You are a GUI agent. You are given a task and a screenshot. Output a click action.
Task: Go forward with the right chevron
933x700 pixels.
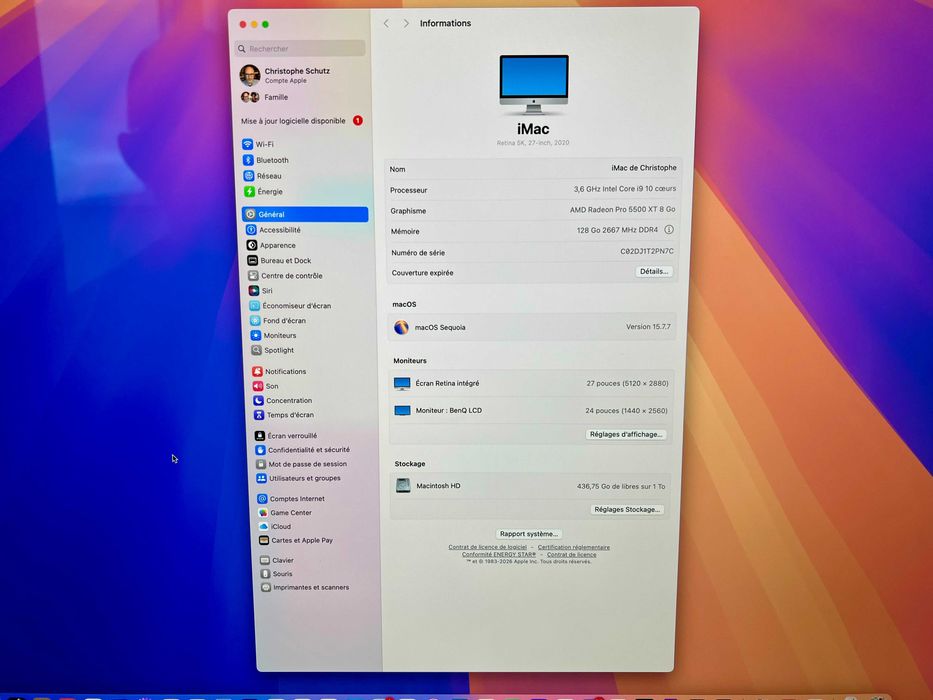pyautogui.click(x=406, y=23)
